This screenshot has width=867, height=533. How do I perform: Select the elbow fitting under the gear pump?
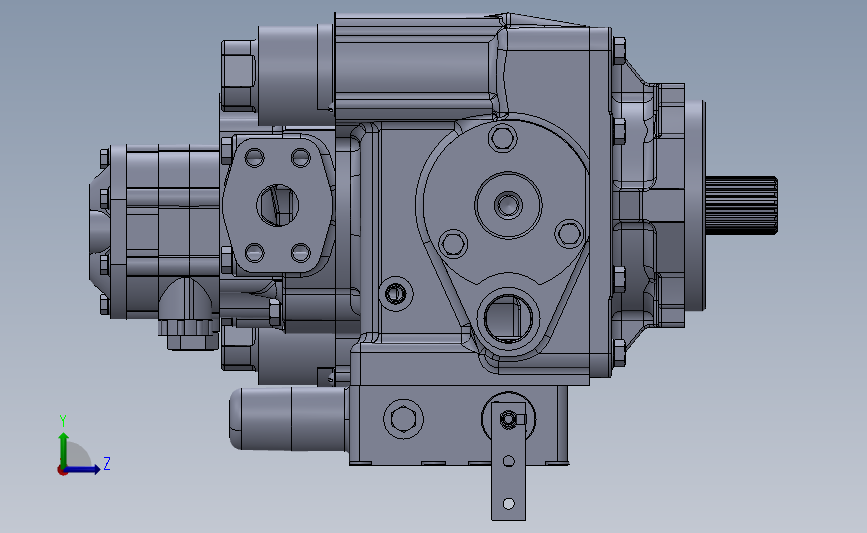188,314
